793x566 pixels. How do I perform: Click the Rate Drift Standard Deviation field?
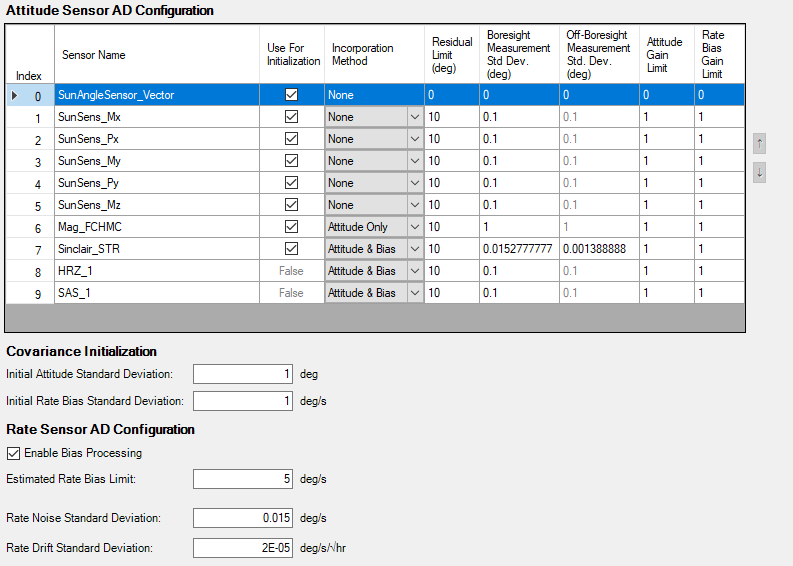click(x=243, y=547)
